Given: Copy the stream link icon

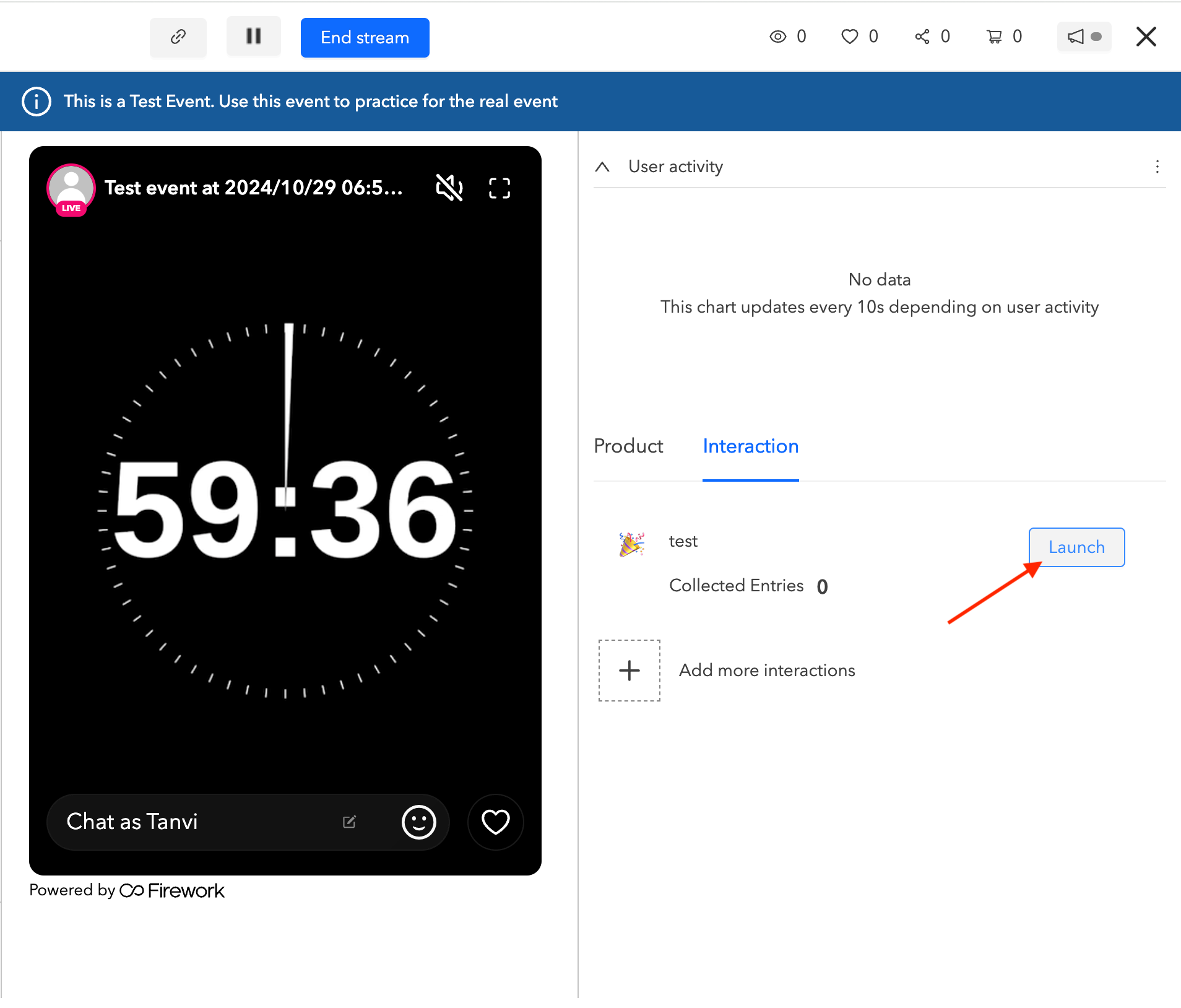Looking at the screenshot, I should coord(178,37).
